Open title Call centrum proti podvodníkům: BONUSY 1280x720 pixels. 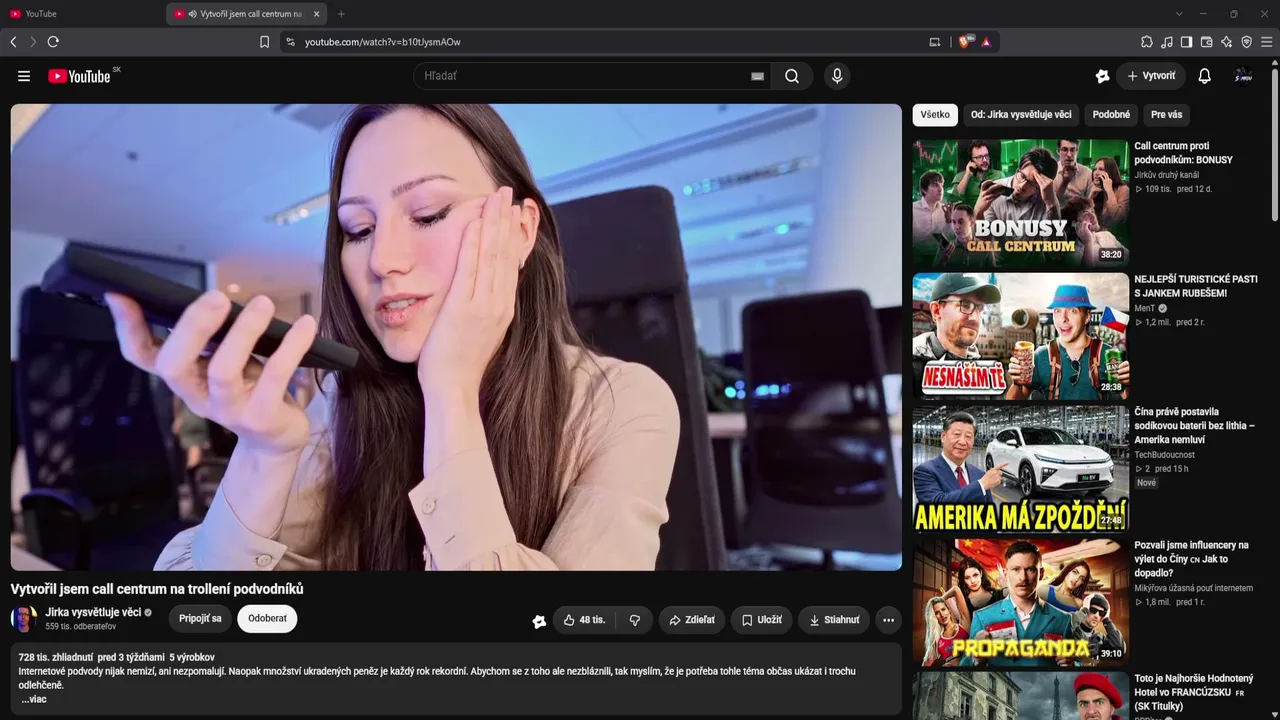click(x=1183, y=153)
